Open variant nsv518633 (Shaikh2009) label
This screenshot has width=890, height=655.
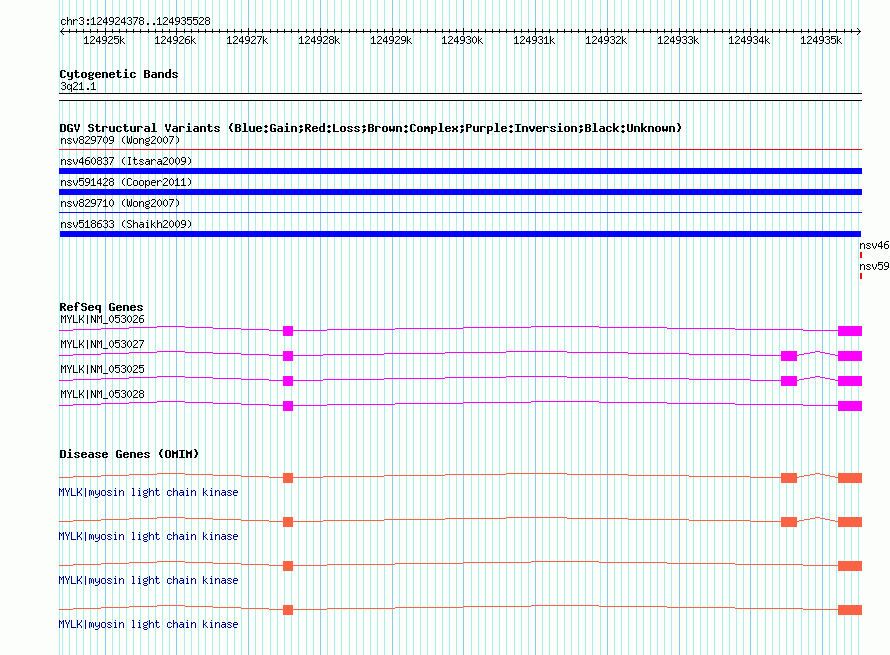coord(126,224)
